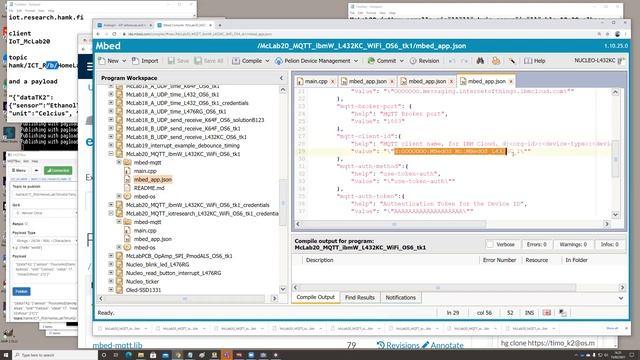Close the main.cpp tab
Image resolution: width=640 pixels, height=360 pixels.
point(332,82)
